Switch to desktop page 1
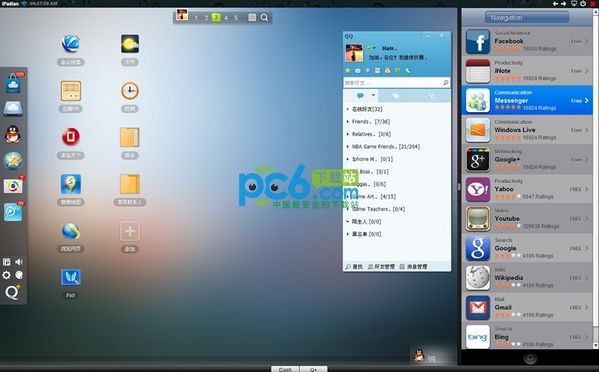 point(196,18)
